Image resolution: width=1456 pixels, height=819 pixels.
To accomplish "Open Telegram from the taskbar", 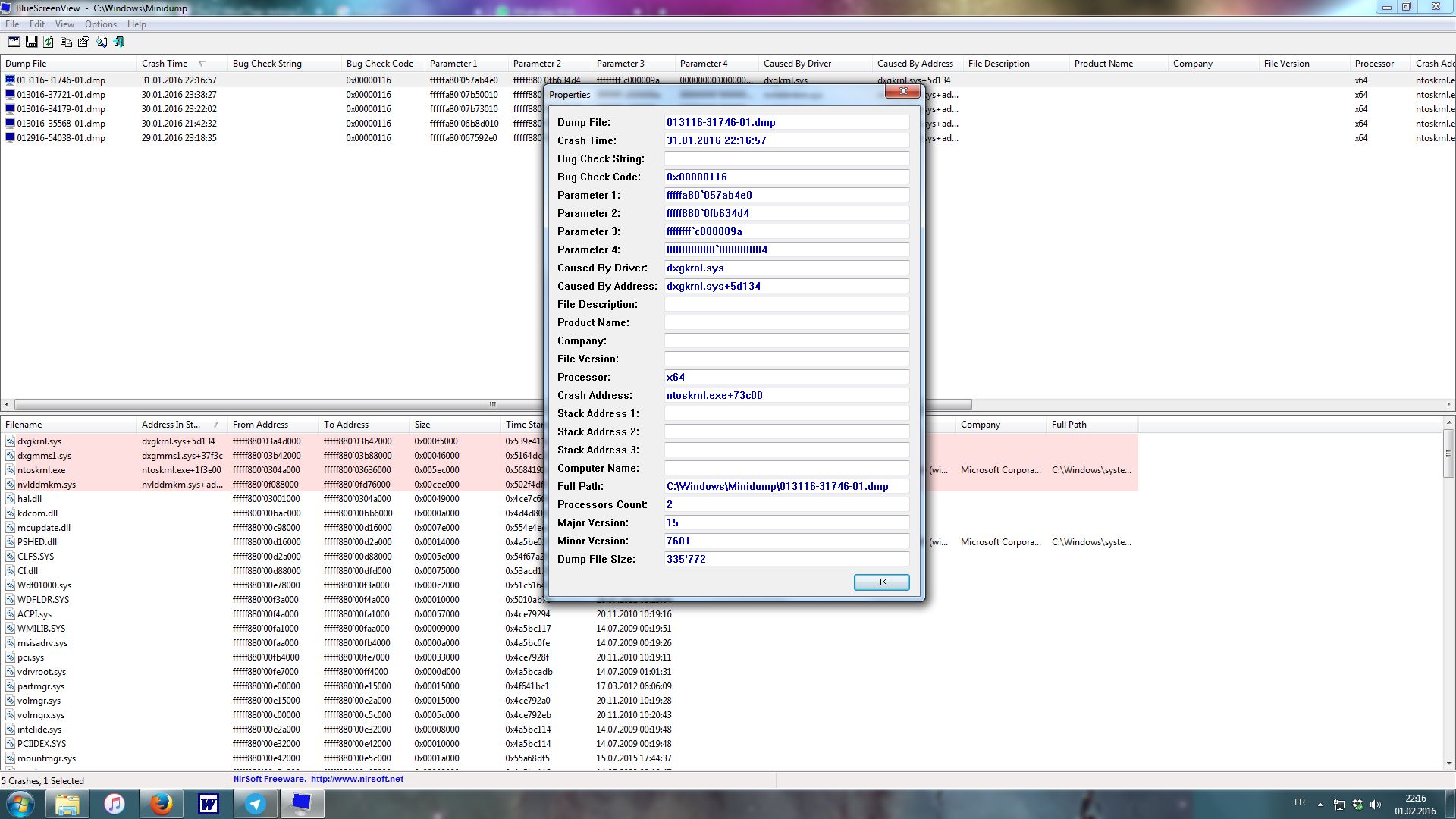I will click(255, 804).
